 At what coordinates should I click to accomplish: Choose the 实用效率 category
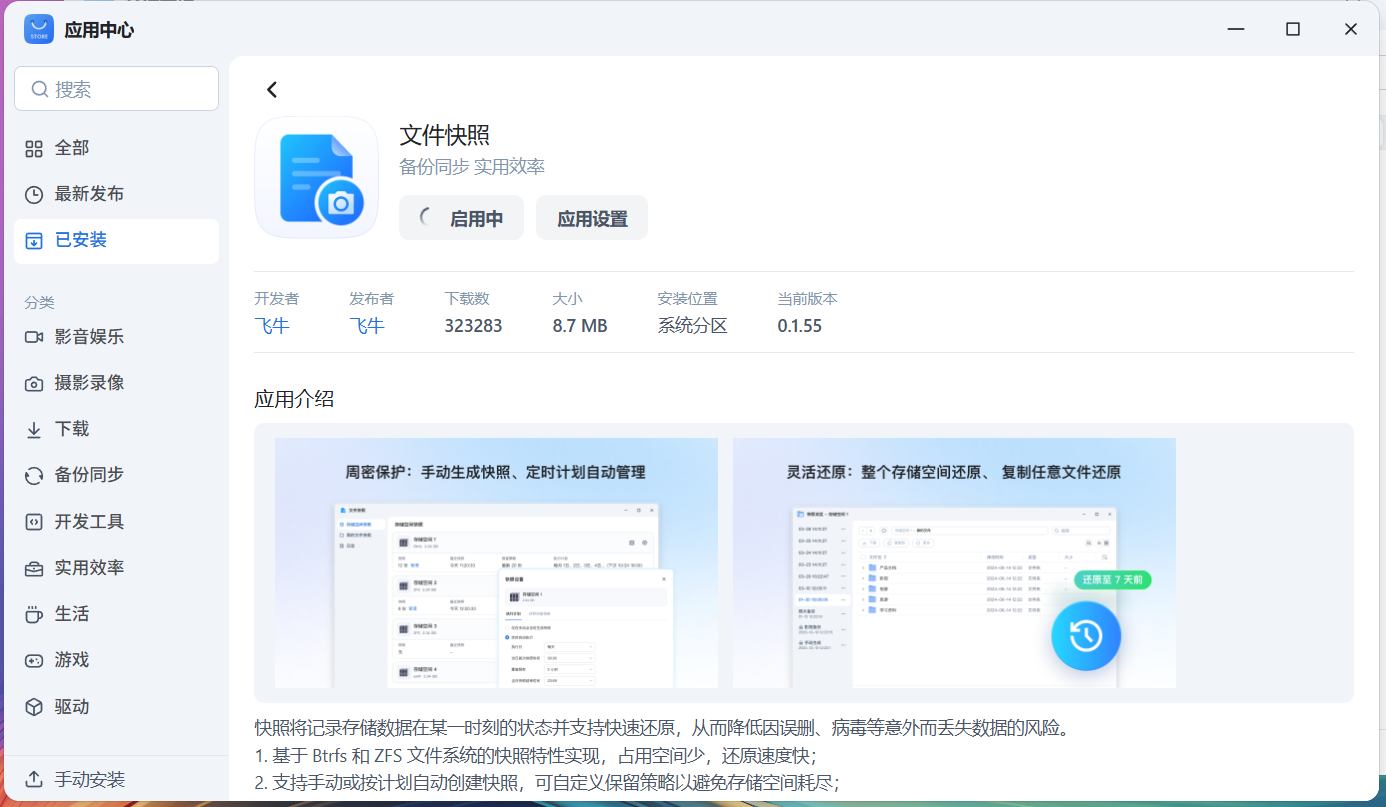tap(89, 568)
